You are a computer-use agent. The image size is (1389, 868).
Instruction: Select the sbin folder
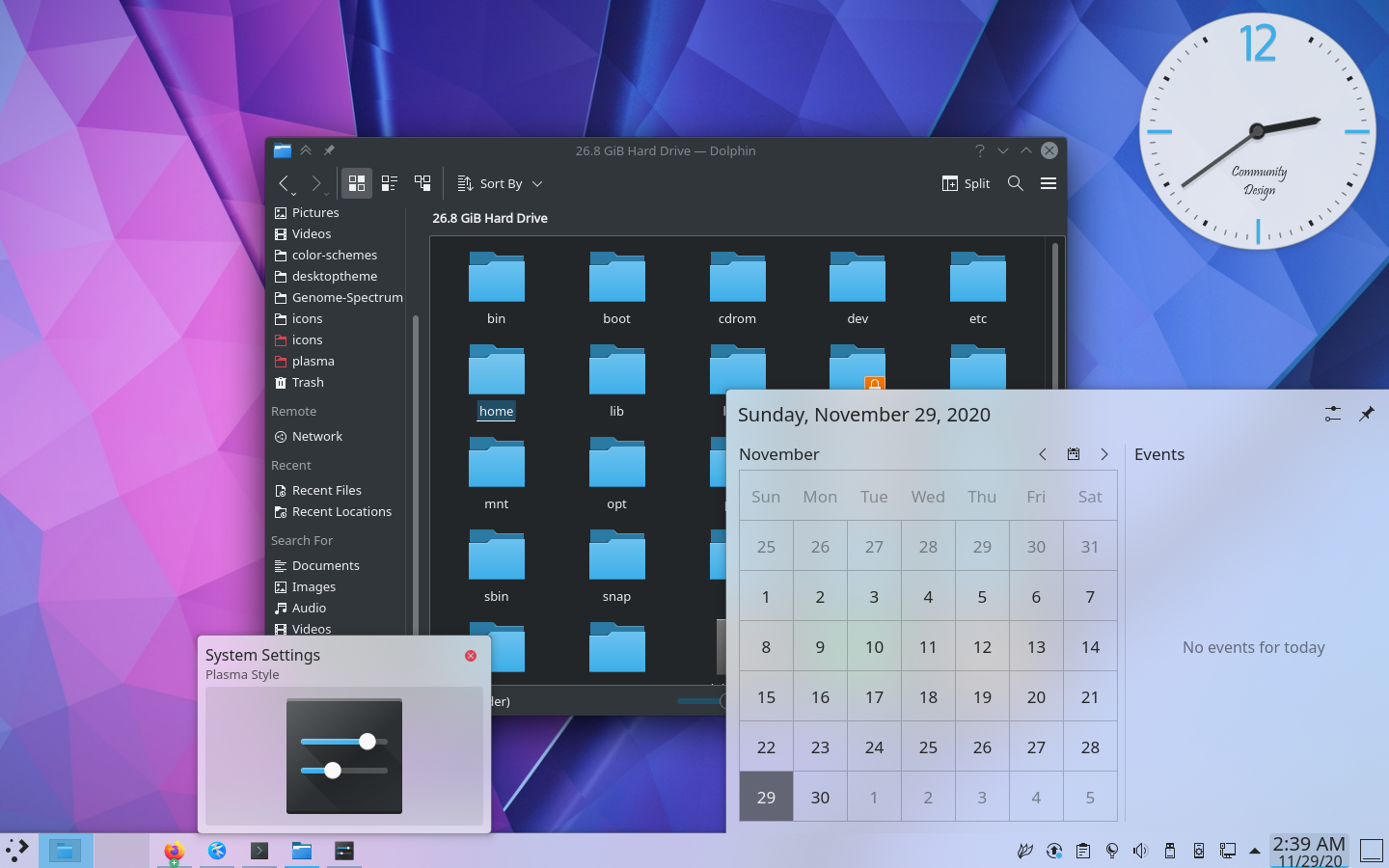497,565
